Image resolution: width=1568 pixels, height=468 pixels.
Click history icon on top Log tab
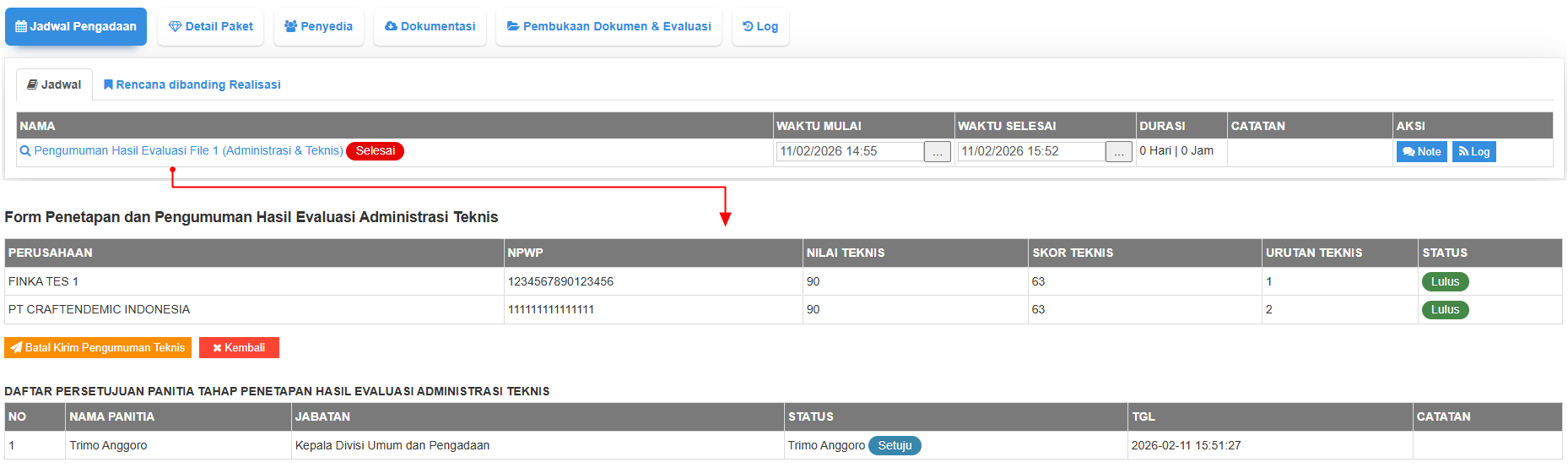[x=748, y=26]
